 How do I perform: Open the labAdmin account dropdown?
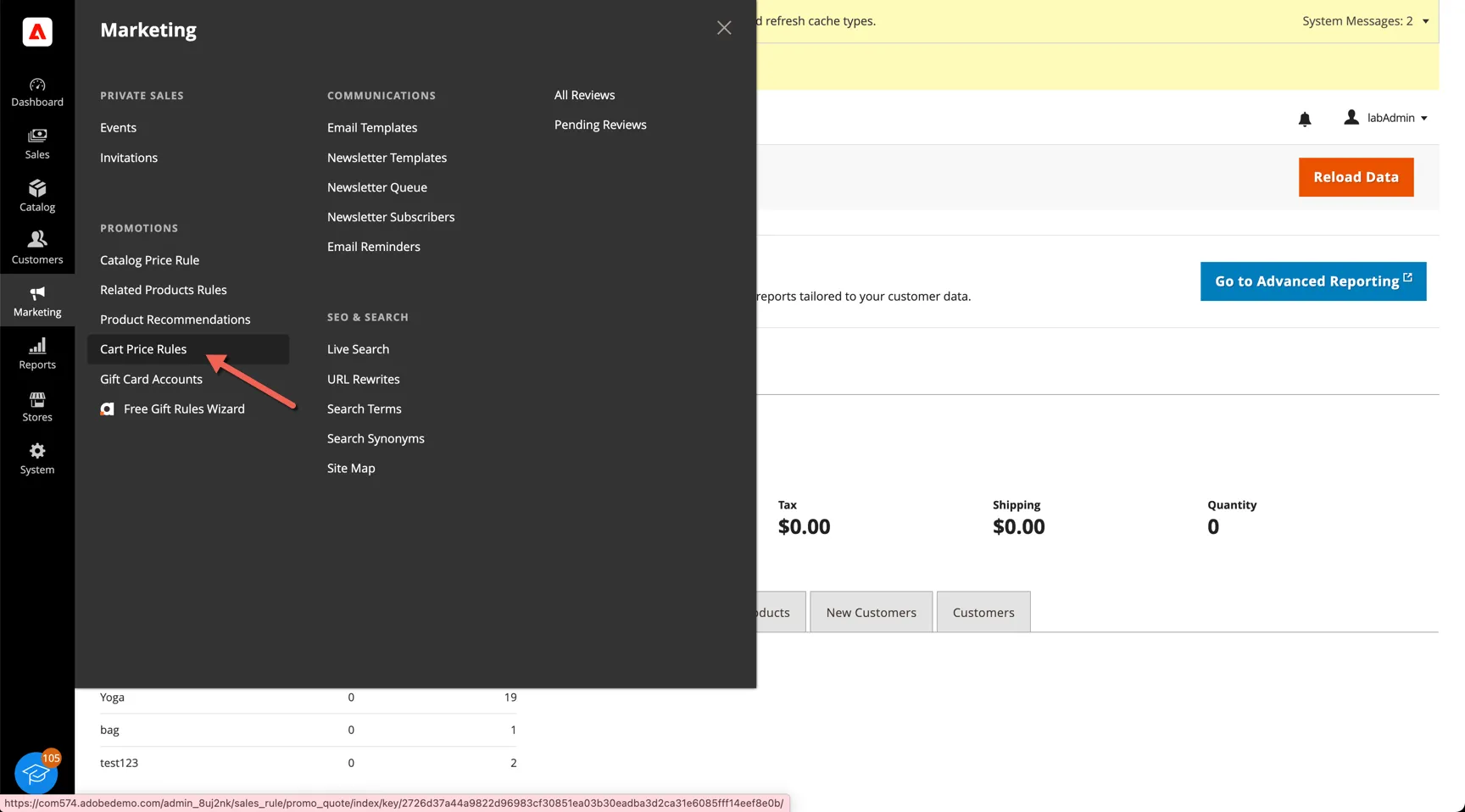[1386, 118]
